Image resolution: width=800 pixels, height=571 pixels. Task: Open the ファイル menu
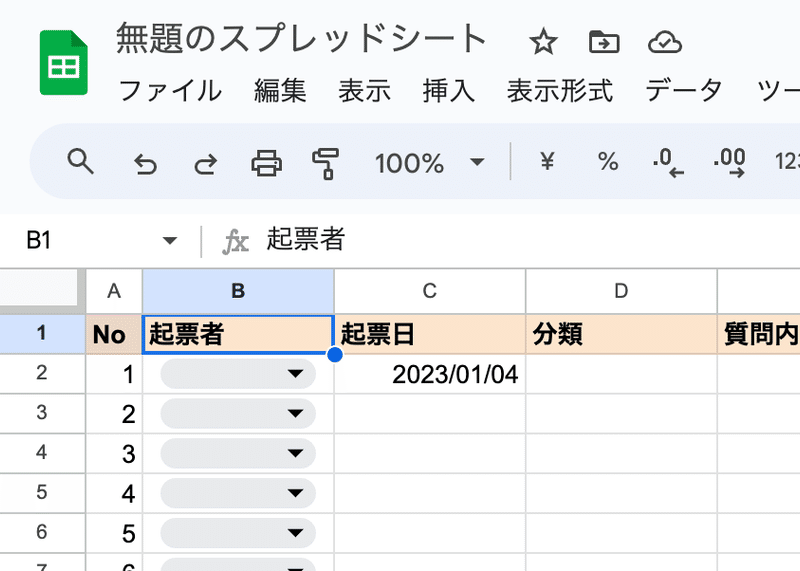pyautogui.click(x=170, y=91)
